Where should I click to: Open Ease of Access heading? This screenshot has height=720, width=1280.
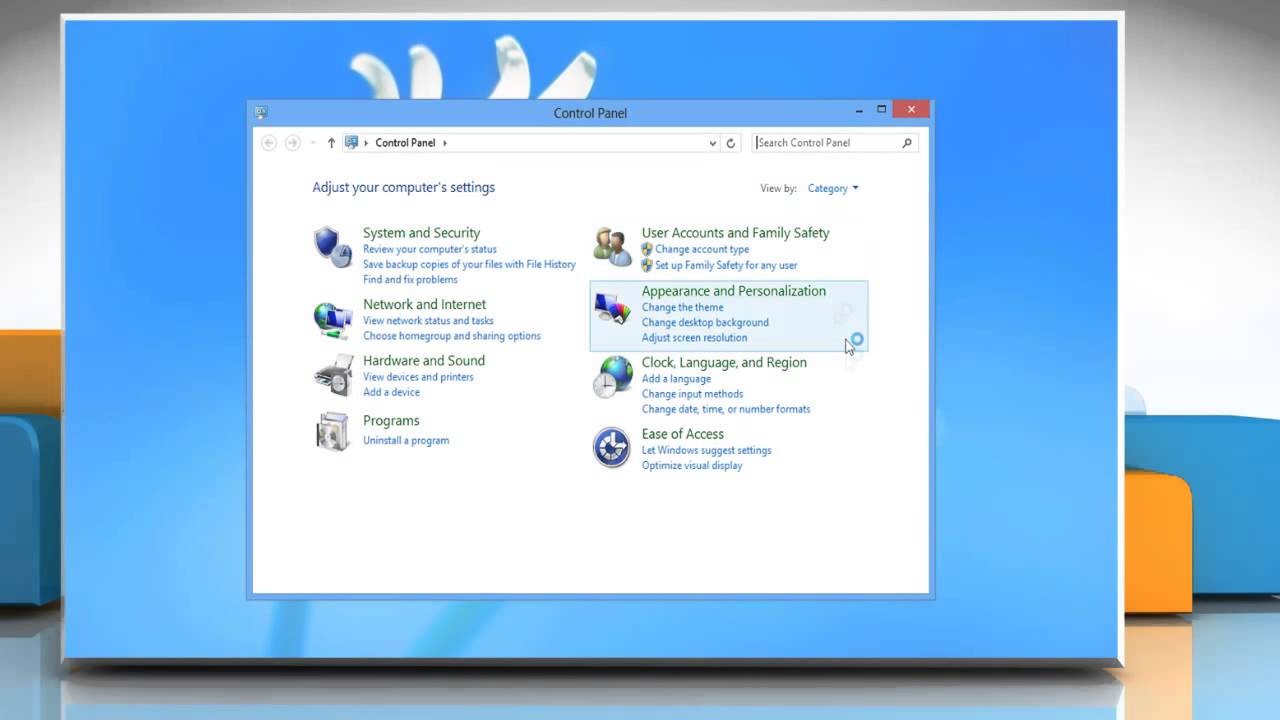(682, 434)
